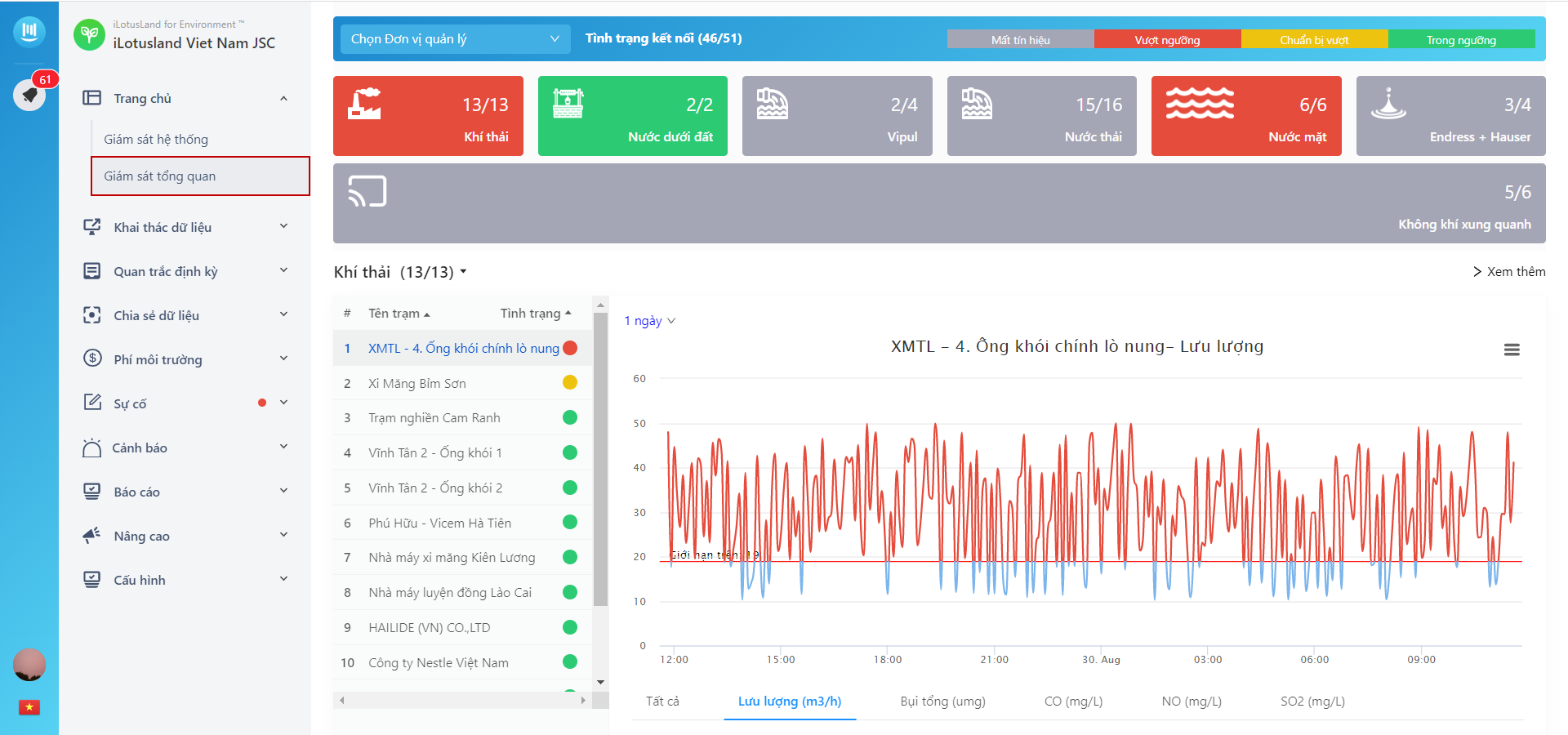Open XMTL - 4. Ống khói chính lò nung station
The height and width of the screenshot is (735, 1568).
463,349
